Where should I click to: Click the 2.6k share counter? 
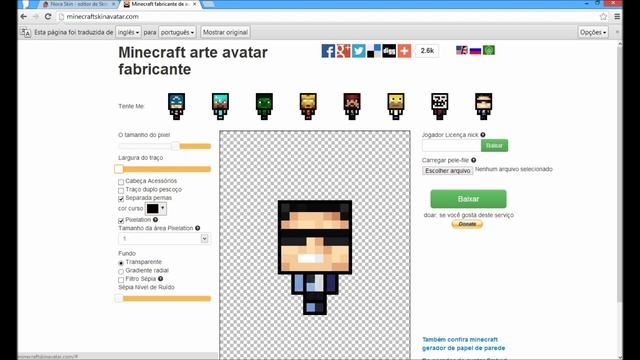point(427,51)
